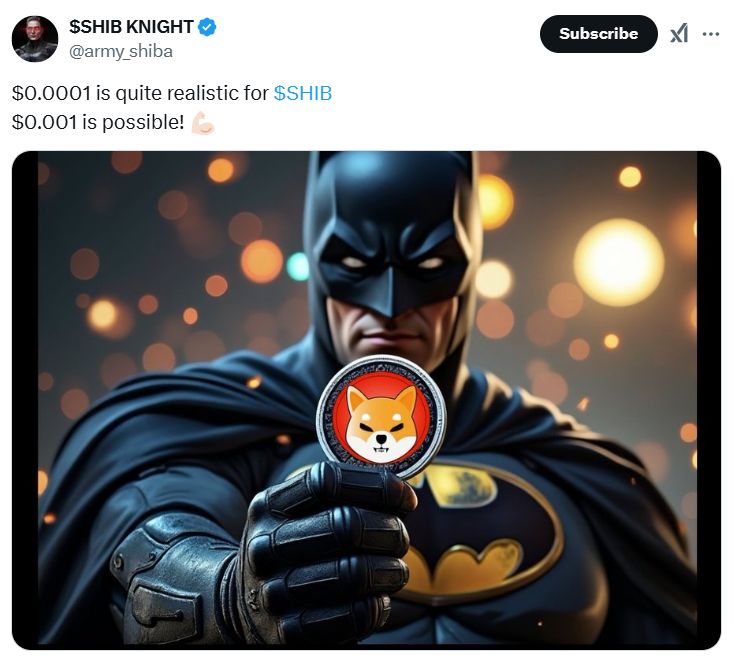Open the three-dot more options menu
This screenshot has width=734, height=664.
(711, 33)
